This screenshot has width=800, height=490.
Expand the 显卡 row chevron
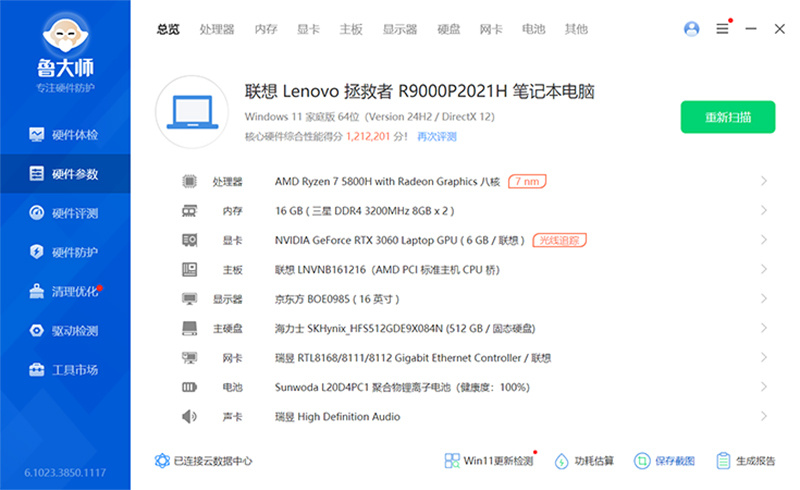764,239
